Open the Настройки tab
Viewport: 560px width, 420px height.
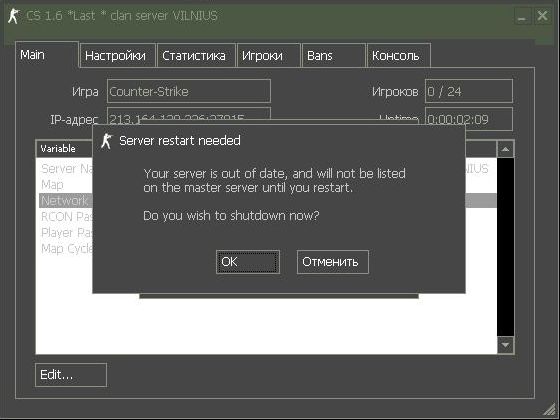coord(118,56)
